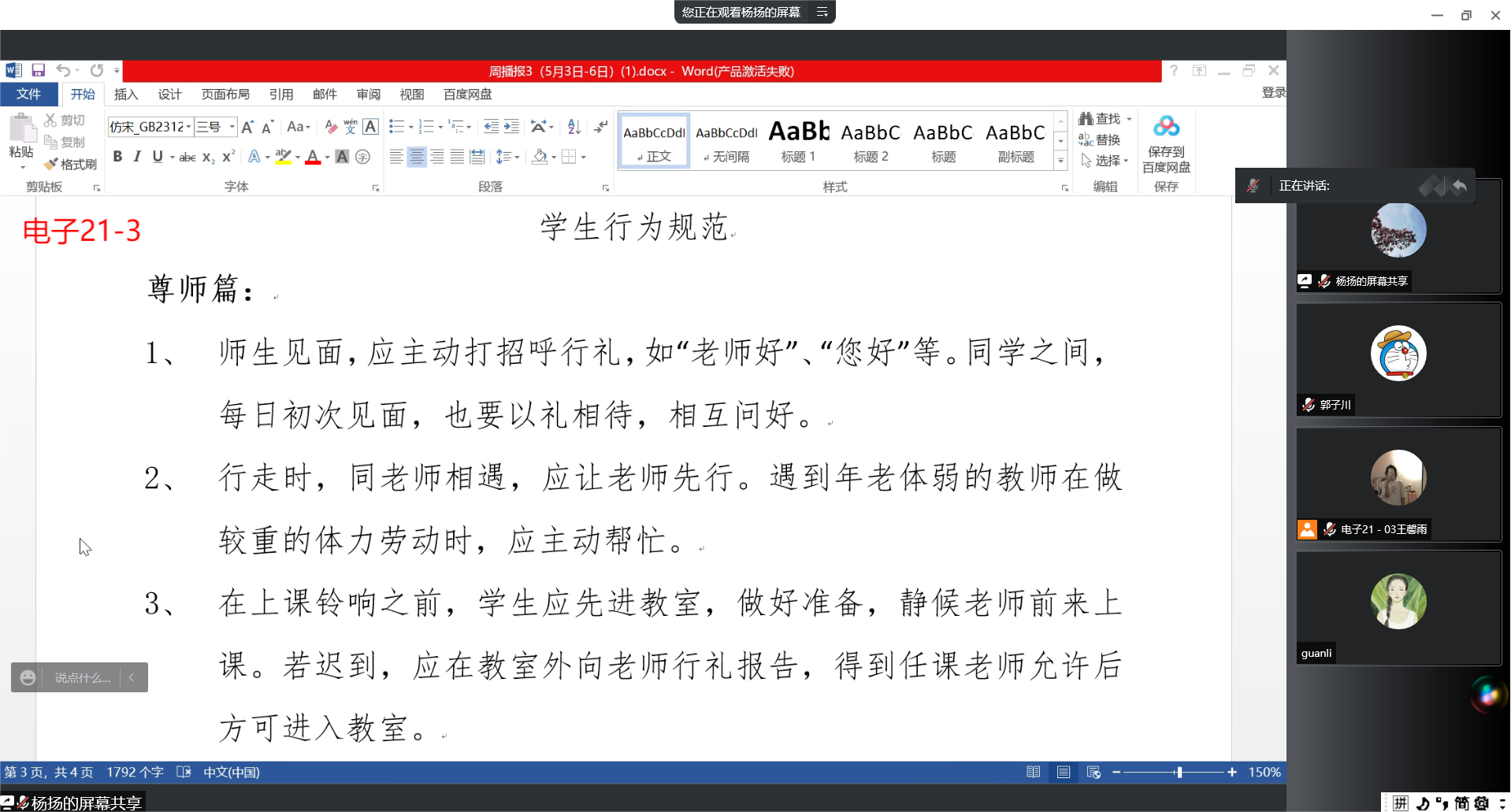1511x812 pixels.
Task: Click the sort A-Z icon
Action: [x=574, y=127]
